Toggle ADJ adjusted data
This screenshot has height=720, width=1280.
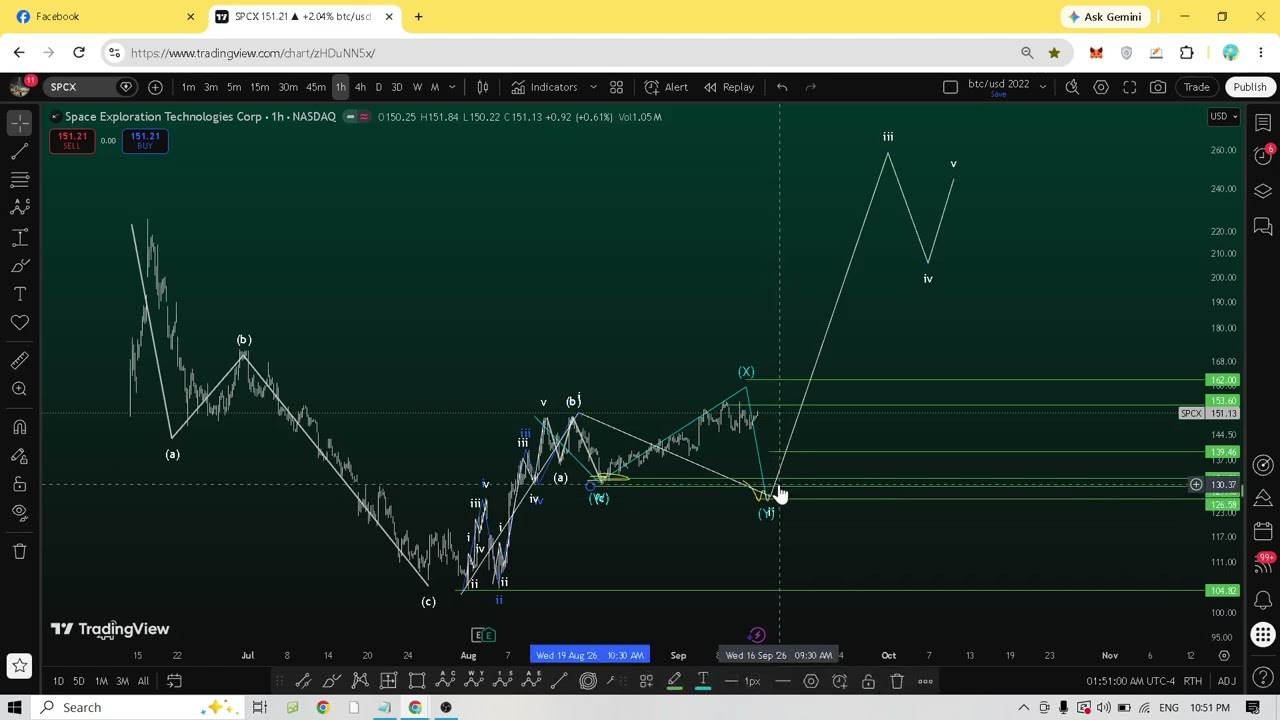1226,681
